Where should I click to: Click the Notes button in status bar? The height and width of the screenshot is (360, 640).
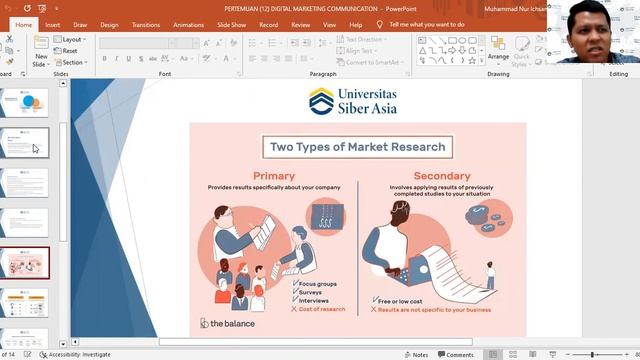[416, 355]
